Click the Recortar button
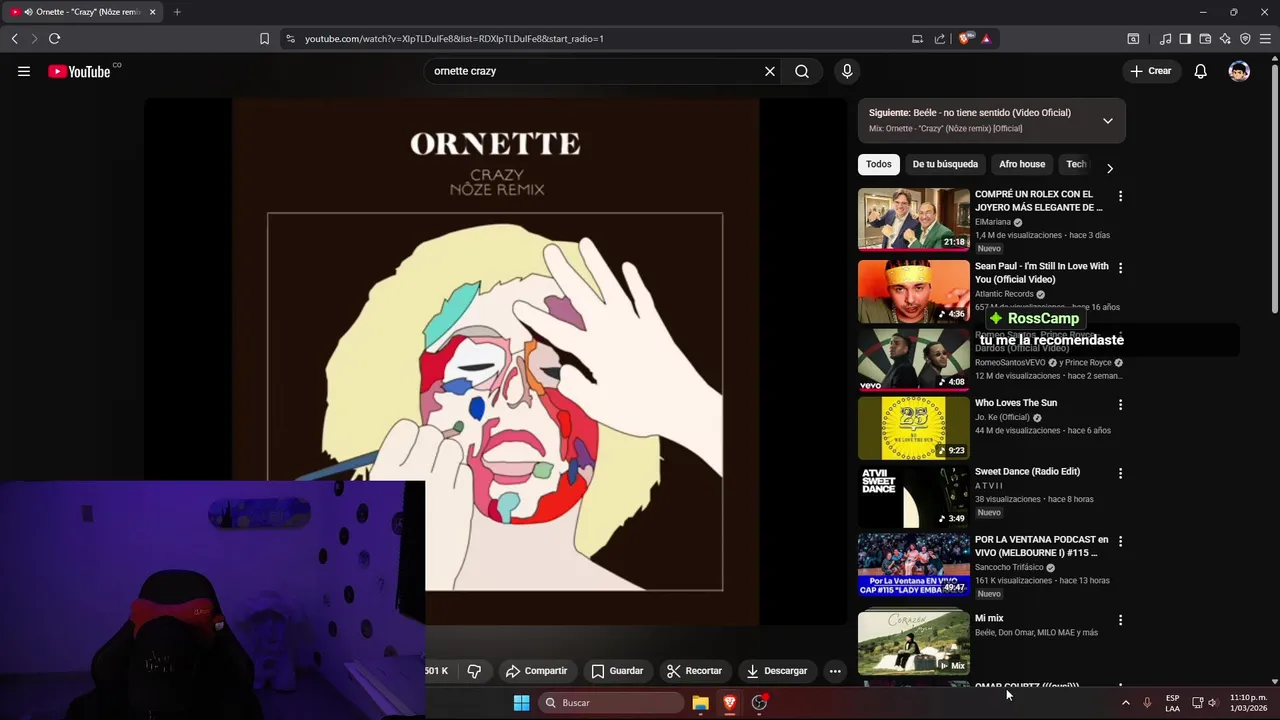1280x720 pixels. [694, 671]
